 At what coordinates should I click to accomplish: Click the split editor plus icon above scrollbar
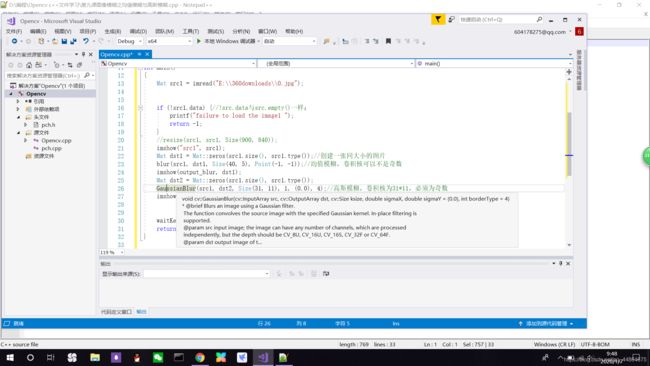pos(569,72)
